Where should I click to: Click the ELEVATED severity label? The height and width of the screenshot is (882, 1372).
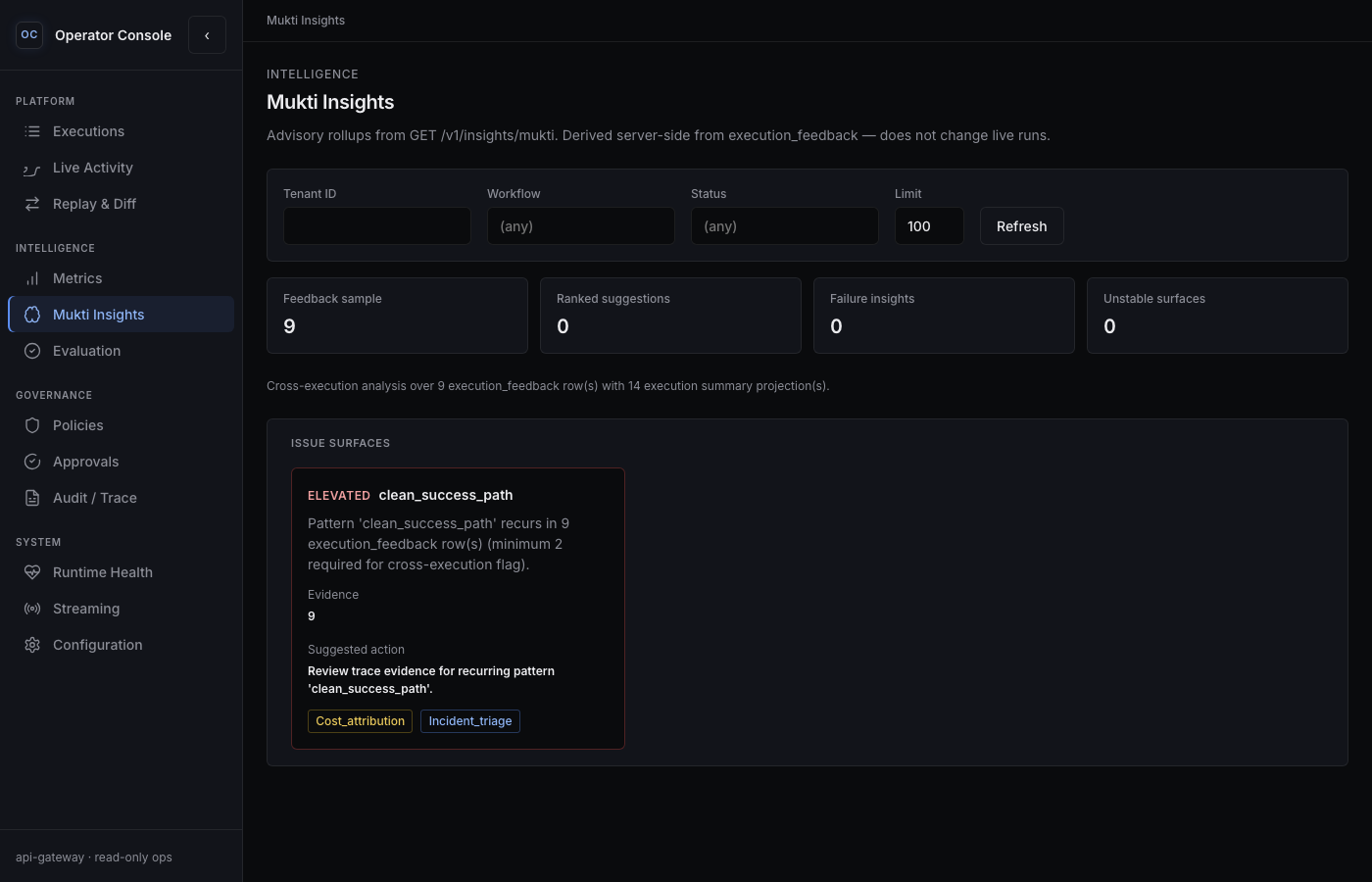click(339, 496)
